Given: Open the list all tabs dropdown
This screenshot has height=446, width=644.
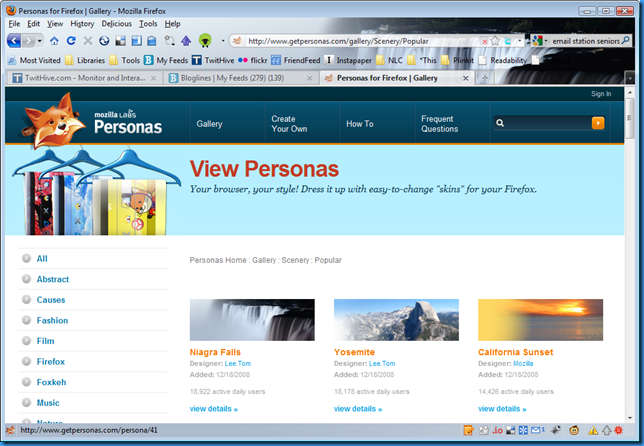Looking at the screenshot, I should point(630,78).
